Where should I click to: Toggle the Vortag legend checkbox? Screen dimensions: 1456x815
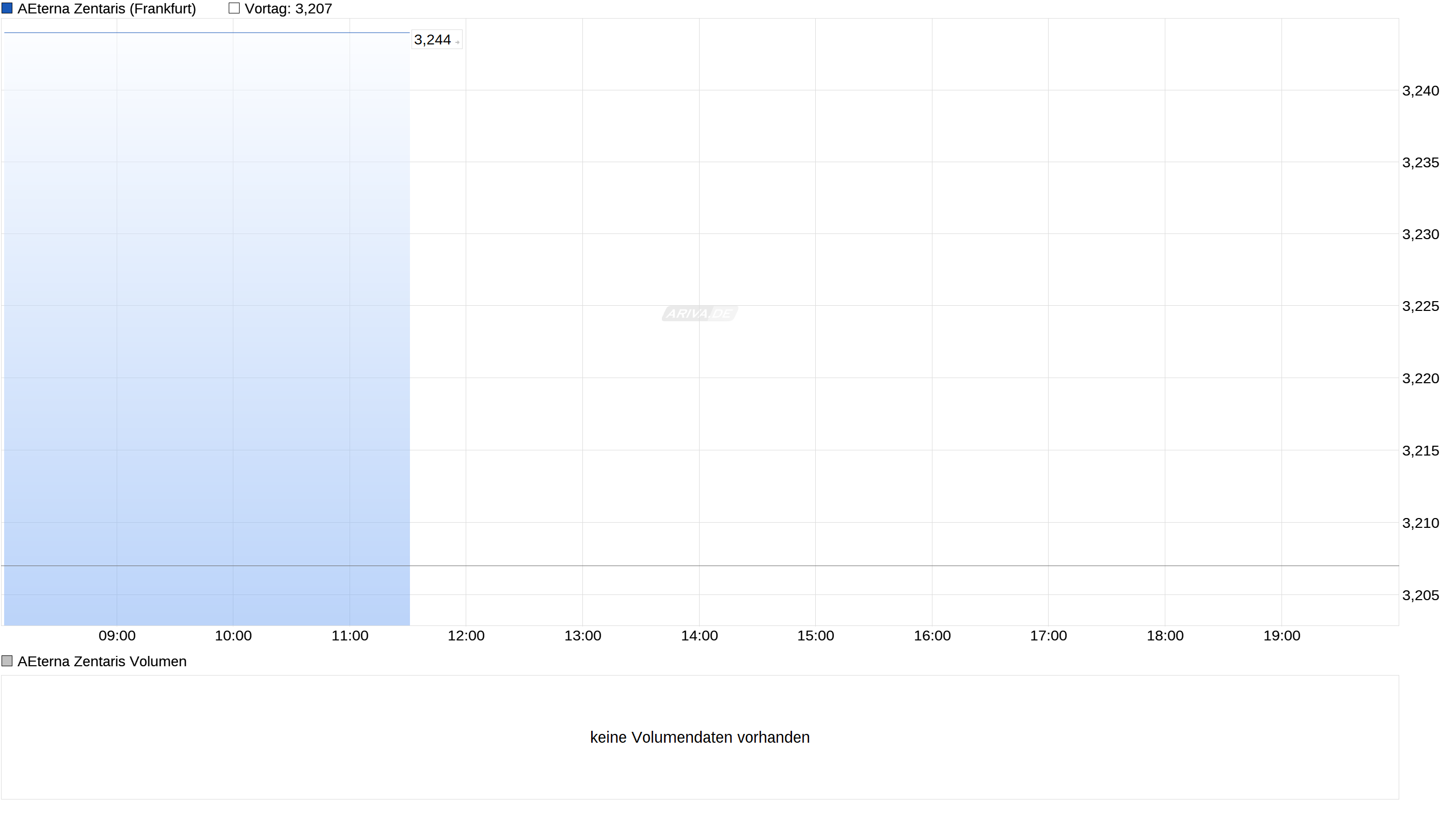tap(234, 8)
